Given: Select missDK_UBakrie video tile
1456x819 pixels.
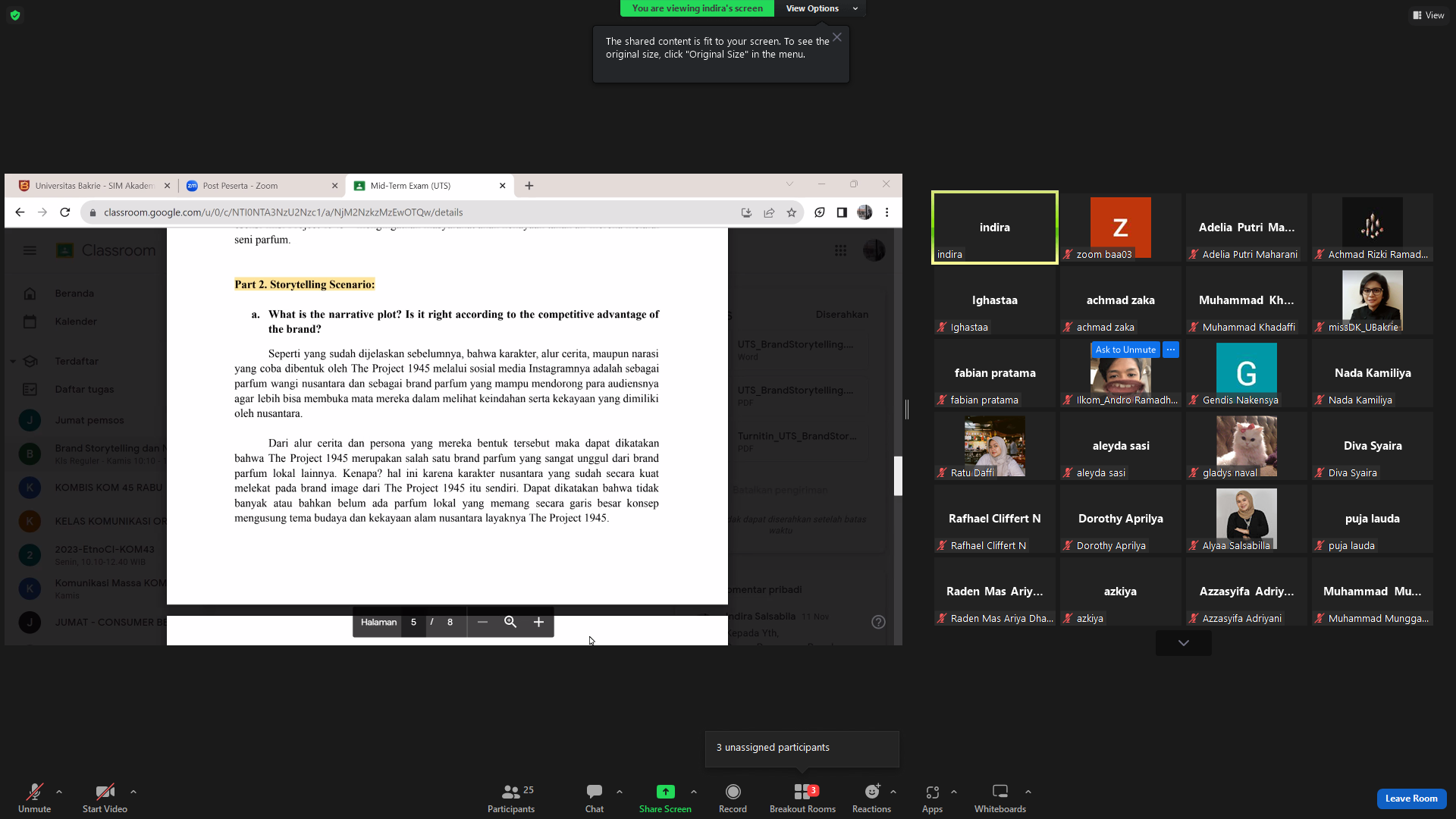Looking at the screenshot, I should [1373, 300].
